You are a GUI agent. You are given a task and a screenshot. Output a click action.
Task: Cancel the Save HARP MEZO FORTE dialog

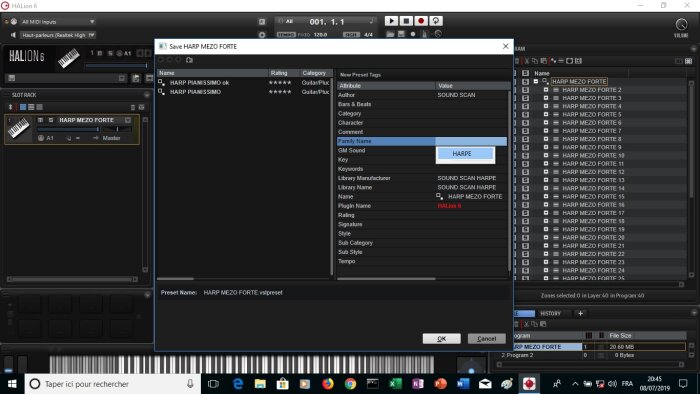pos(487,339)
